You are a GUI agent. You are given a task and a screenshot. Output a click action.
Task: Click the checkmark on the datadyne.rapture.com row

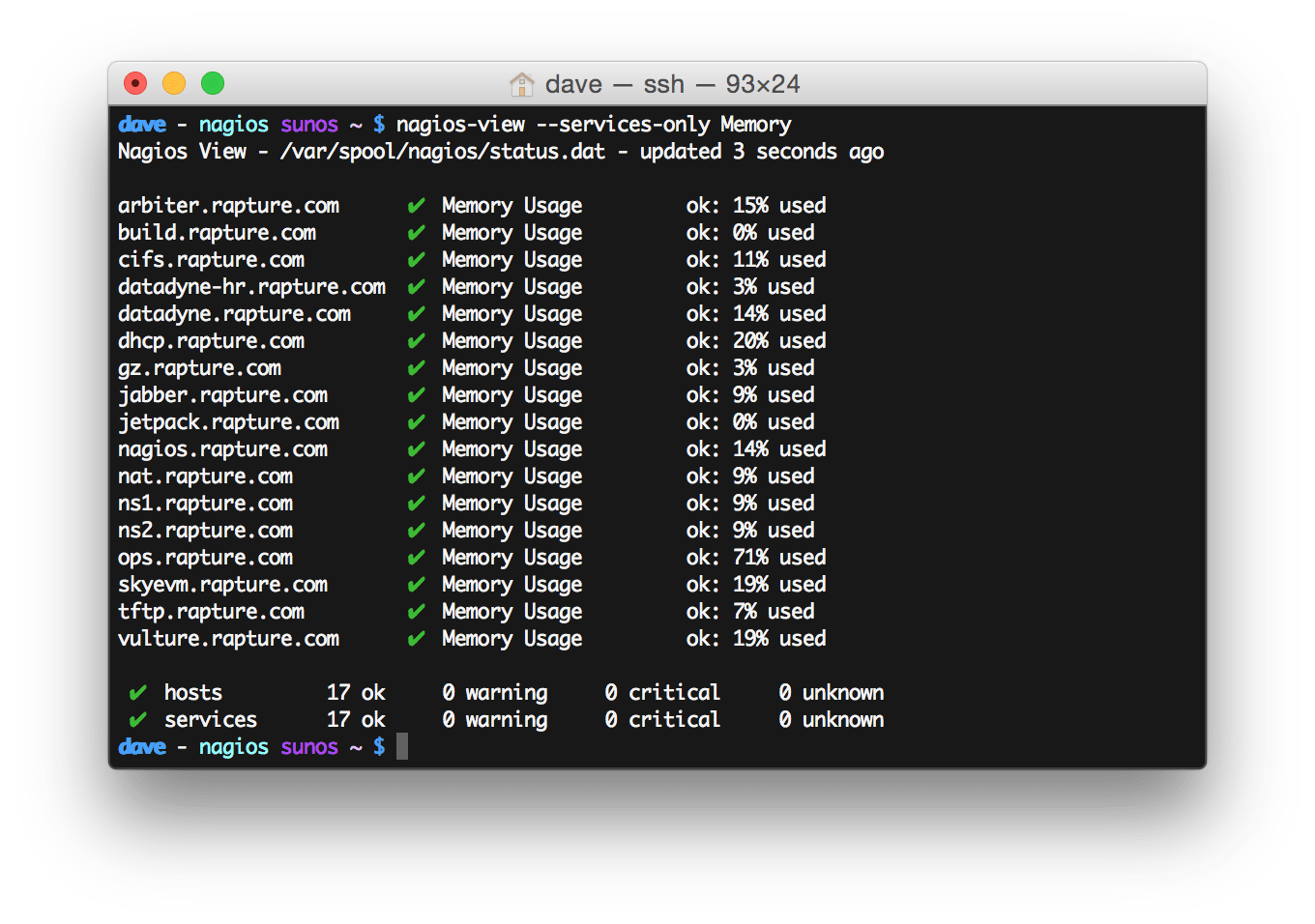417,314
